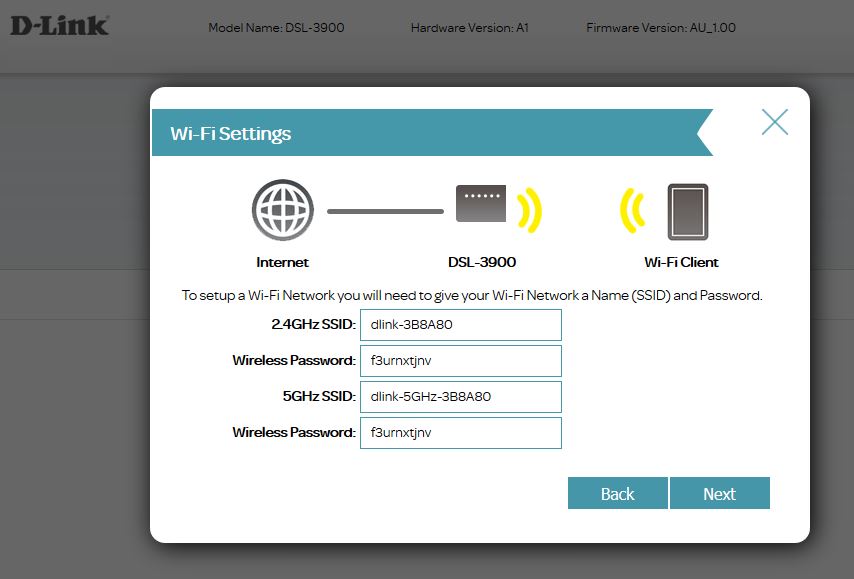
Task: Click the 'Internet' label under the globe
Action: point(282,263)
